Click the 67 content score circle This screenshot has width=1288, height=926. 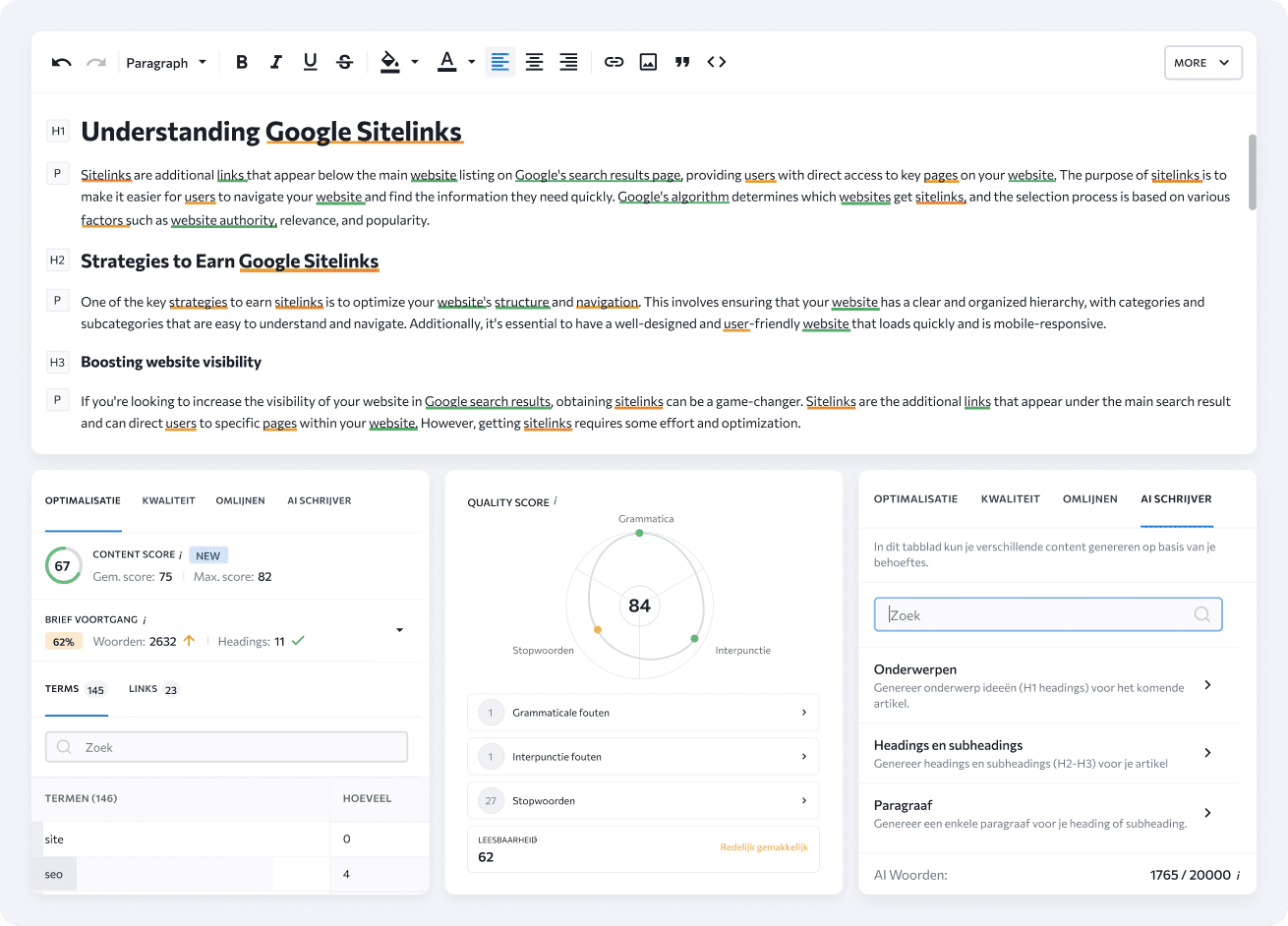[x=63, y=565]
